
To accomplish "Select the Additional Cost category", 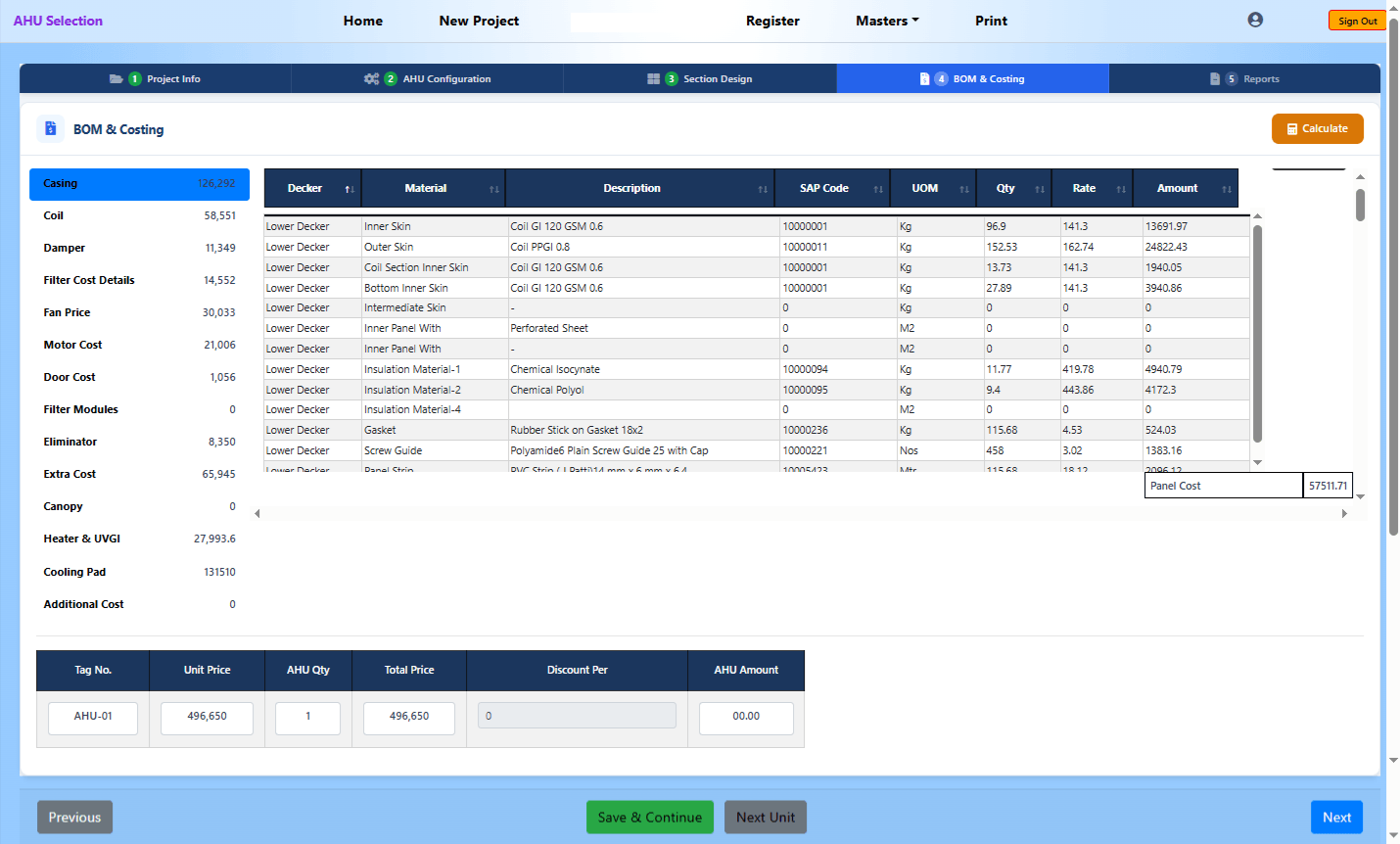I will 139,605.
